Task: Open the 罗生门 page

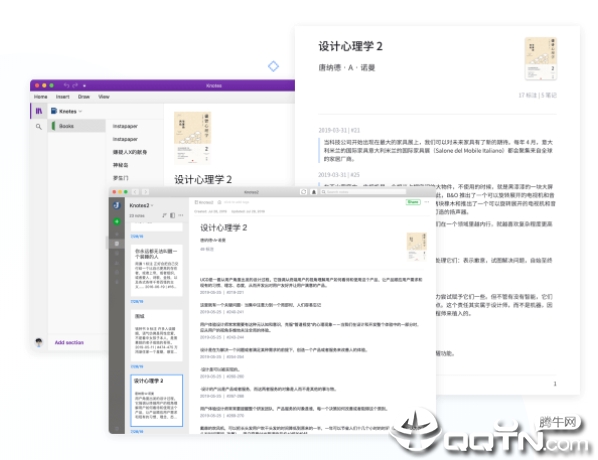Action: coord(121,178)
